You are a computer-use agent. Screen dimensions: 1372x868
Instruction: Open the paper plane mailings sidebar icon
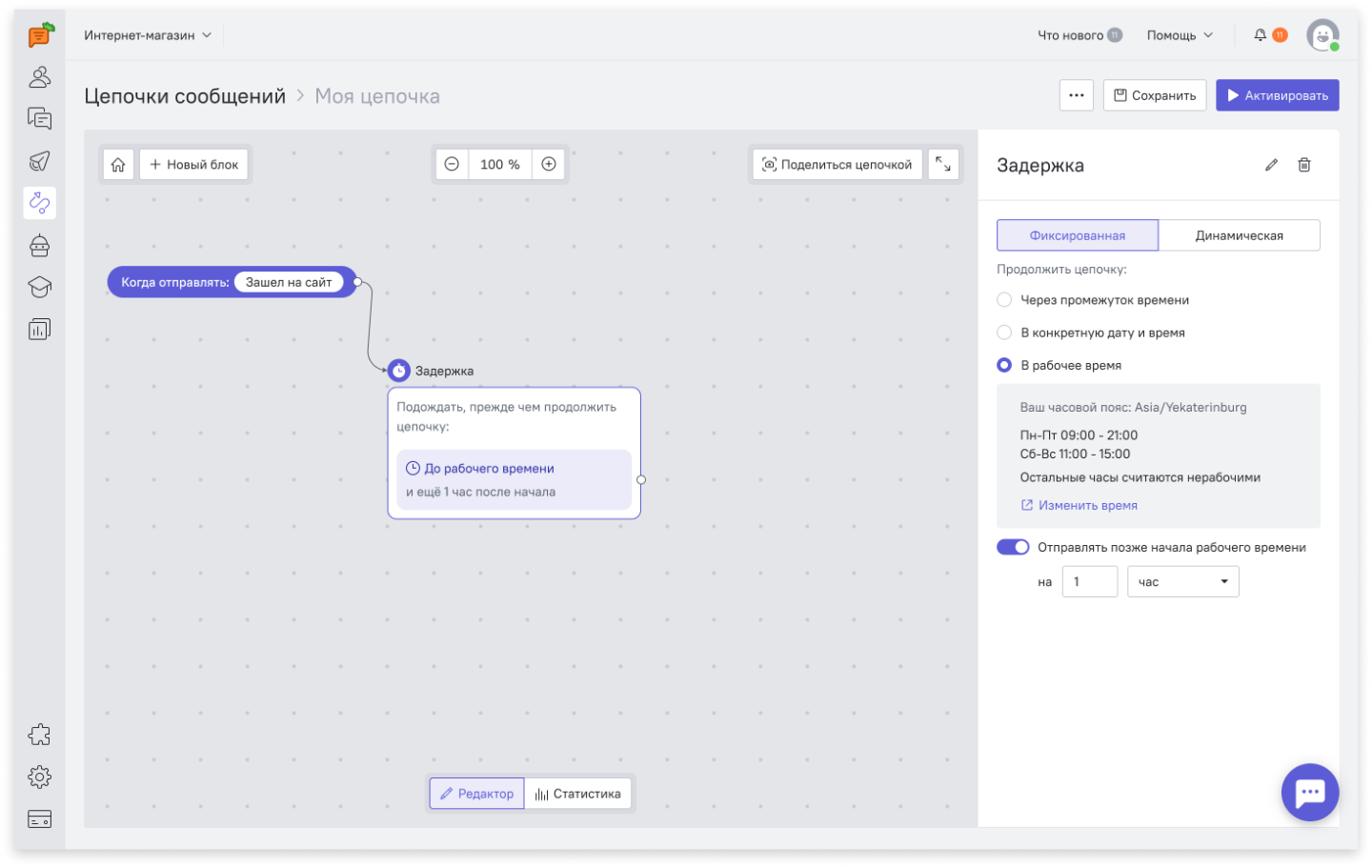(x=40, y=161)
